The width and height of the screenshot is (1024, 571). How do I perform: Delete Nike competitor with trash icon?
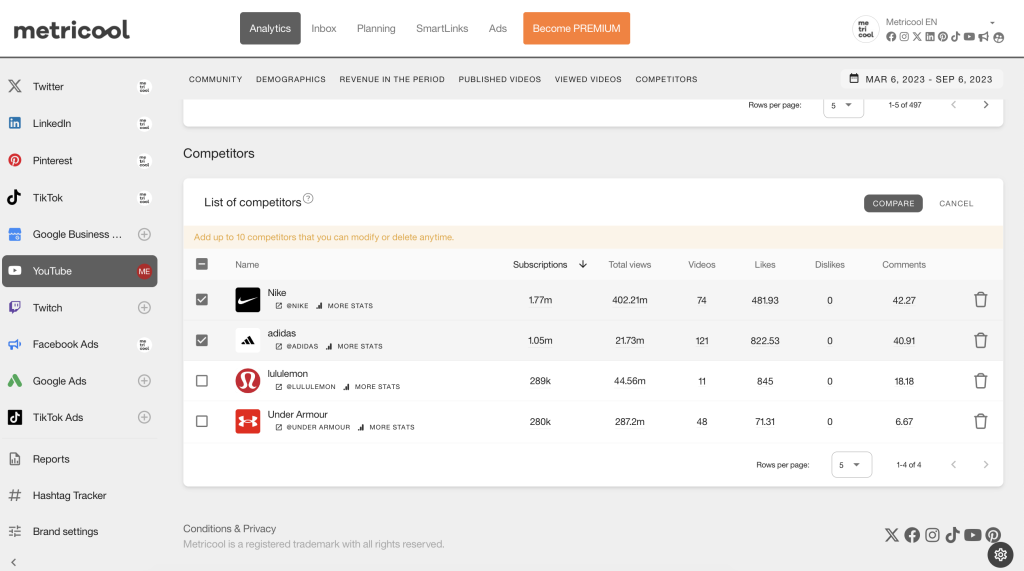pos(980,300)
